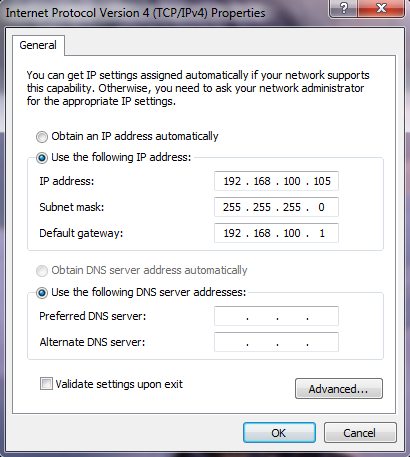Click the dialog title bar text
Viewport: 410px width, 457px height.
pyautogui.click(x=135, y=13)
